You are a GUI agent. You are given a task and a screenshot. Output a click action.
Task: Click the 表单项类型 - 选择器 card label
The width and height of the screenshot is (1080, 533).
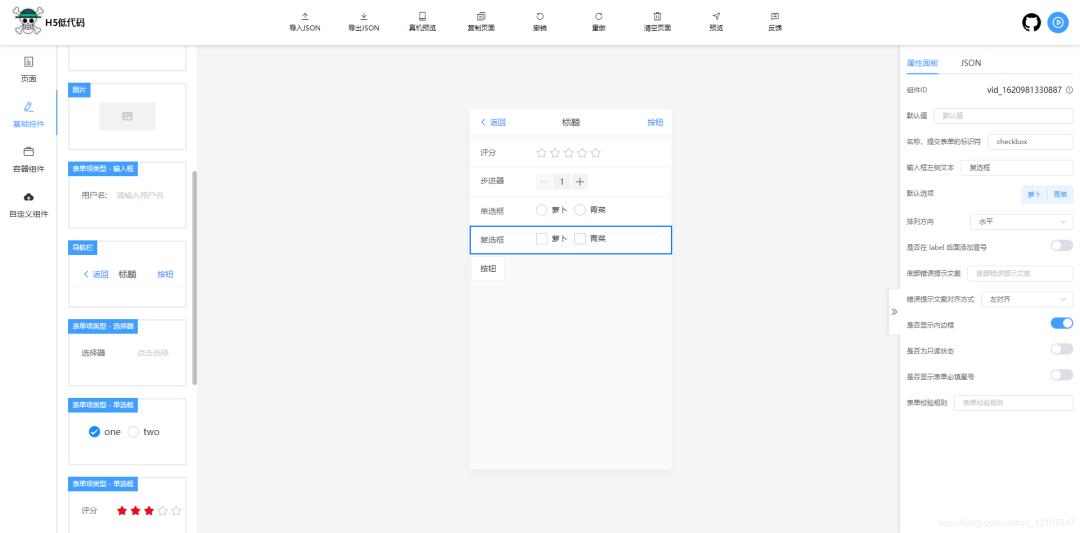point(103,326)
